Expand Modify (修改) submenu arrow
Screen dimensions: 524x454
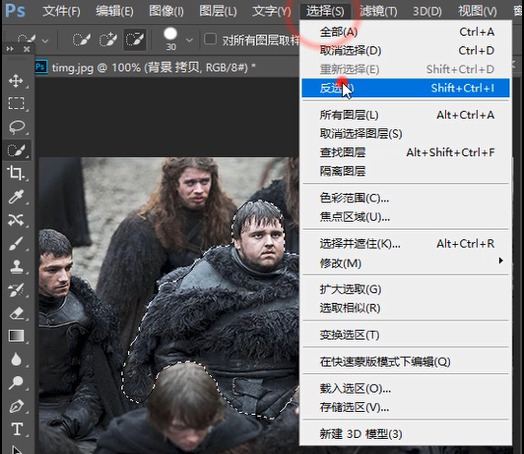tap(501, 261)
